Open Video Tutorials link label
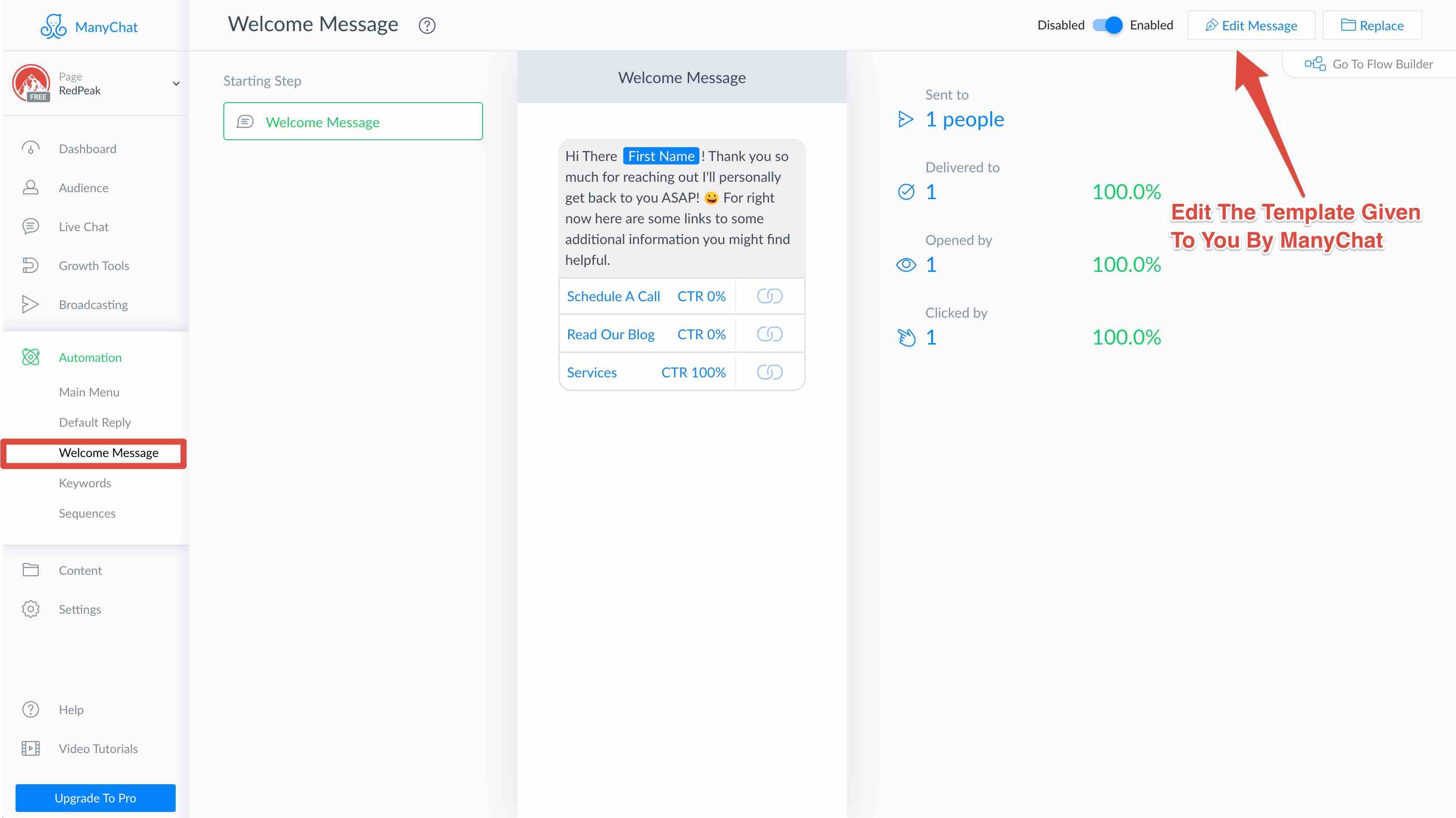Viewport: 1456px width, 818px height. [x=98, y=748]
